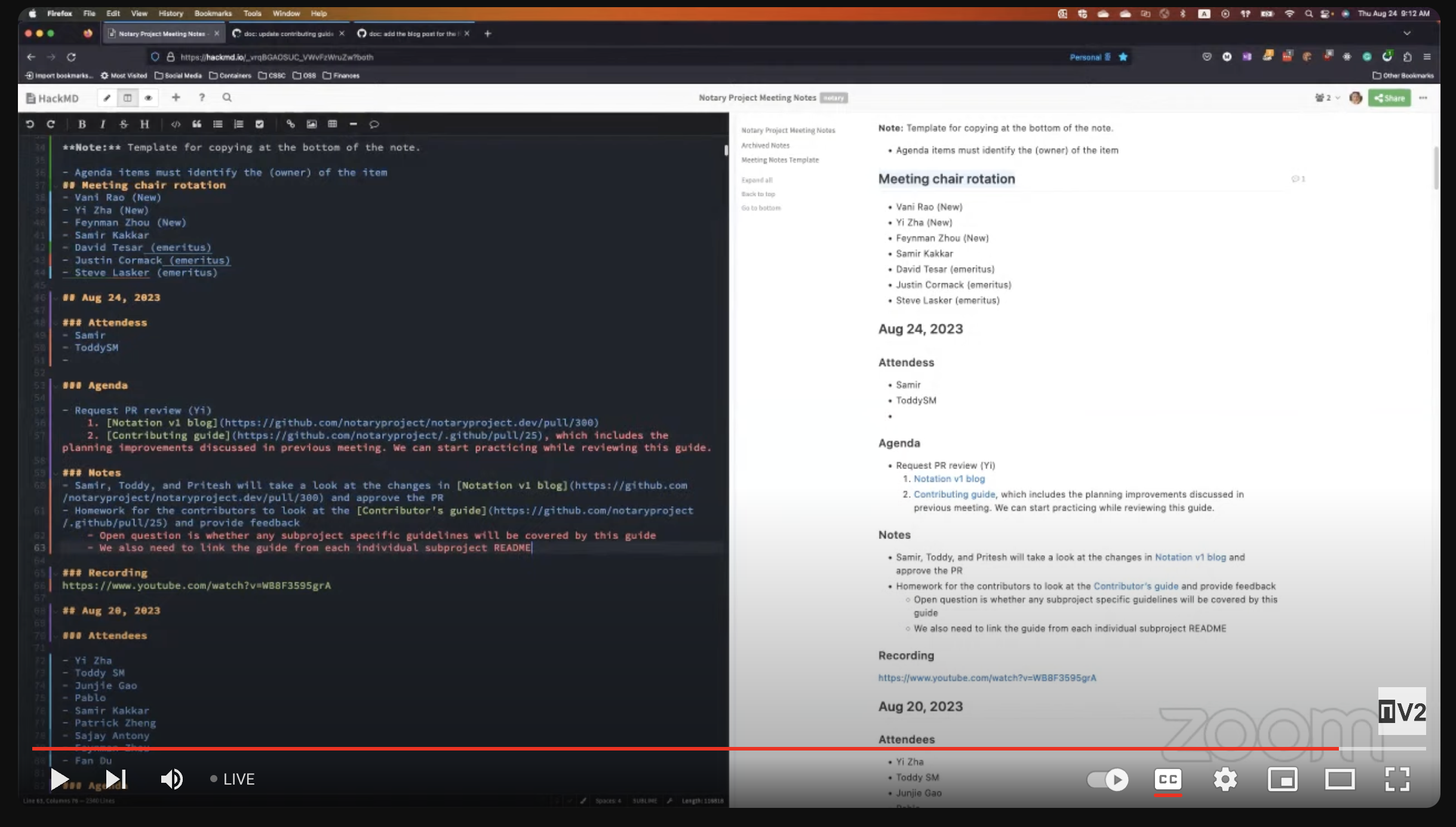Open YouTube recording link in preview
The height and width of the screenshot is (827, 1456).
pos(987,678)
